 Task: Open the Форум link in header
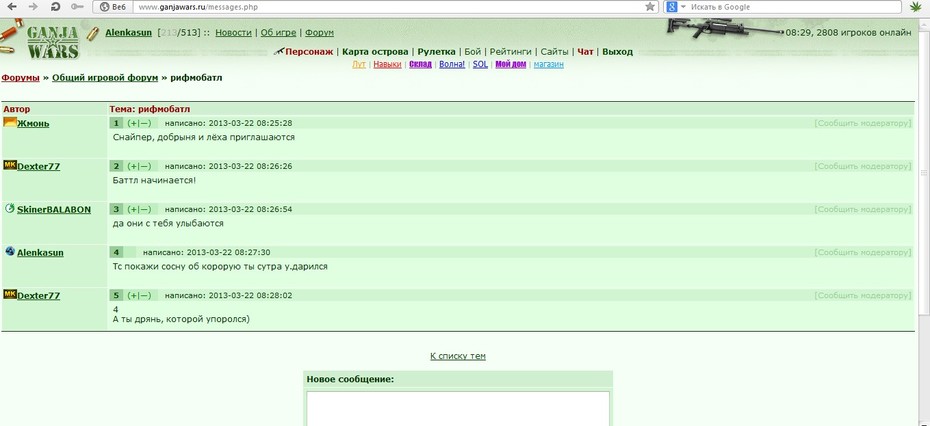pyautogui.click(x=319, y=33)
